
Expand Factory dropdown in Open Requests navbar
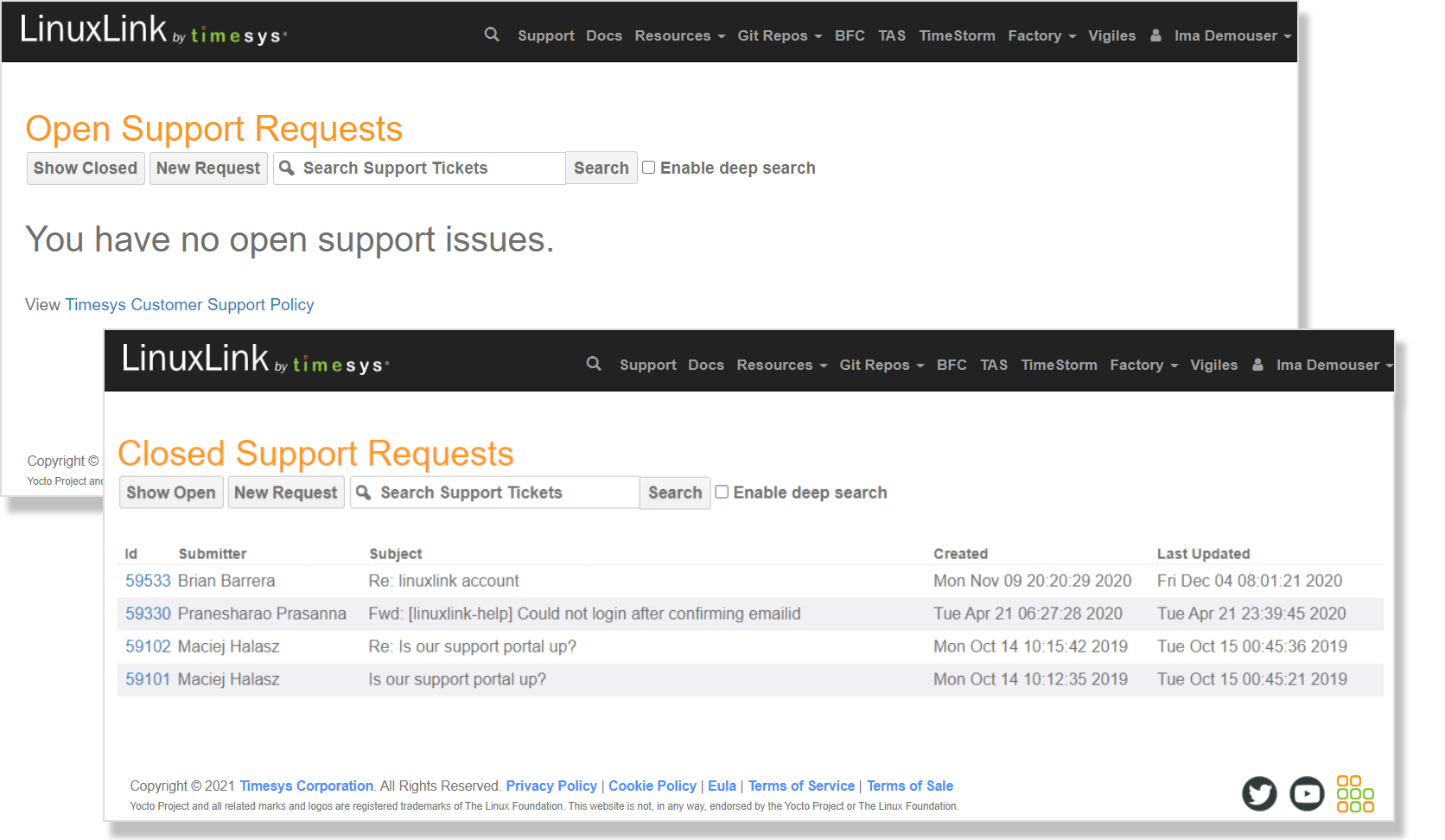(x=1041, y=35)
